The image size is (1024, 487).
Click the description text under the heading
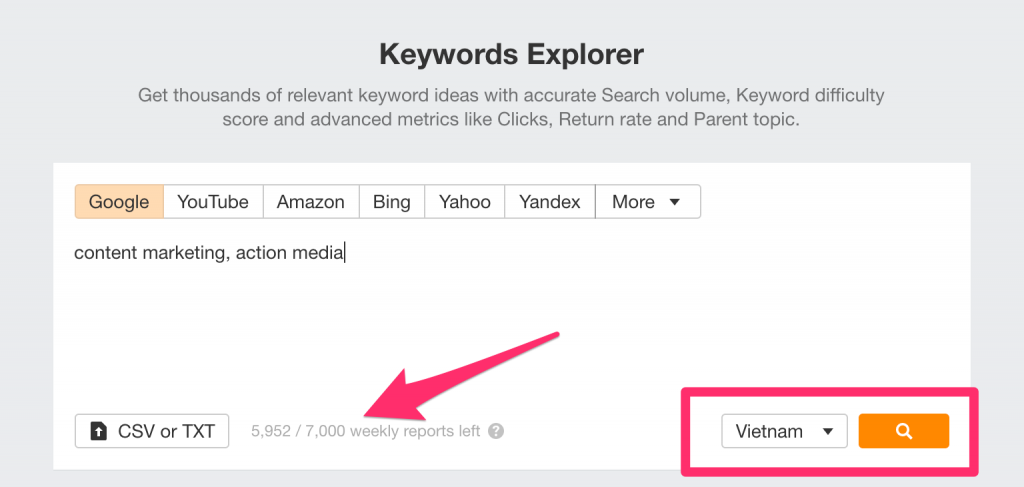(511, 108)
